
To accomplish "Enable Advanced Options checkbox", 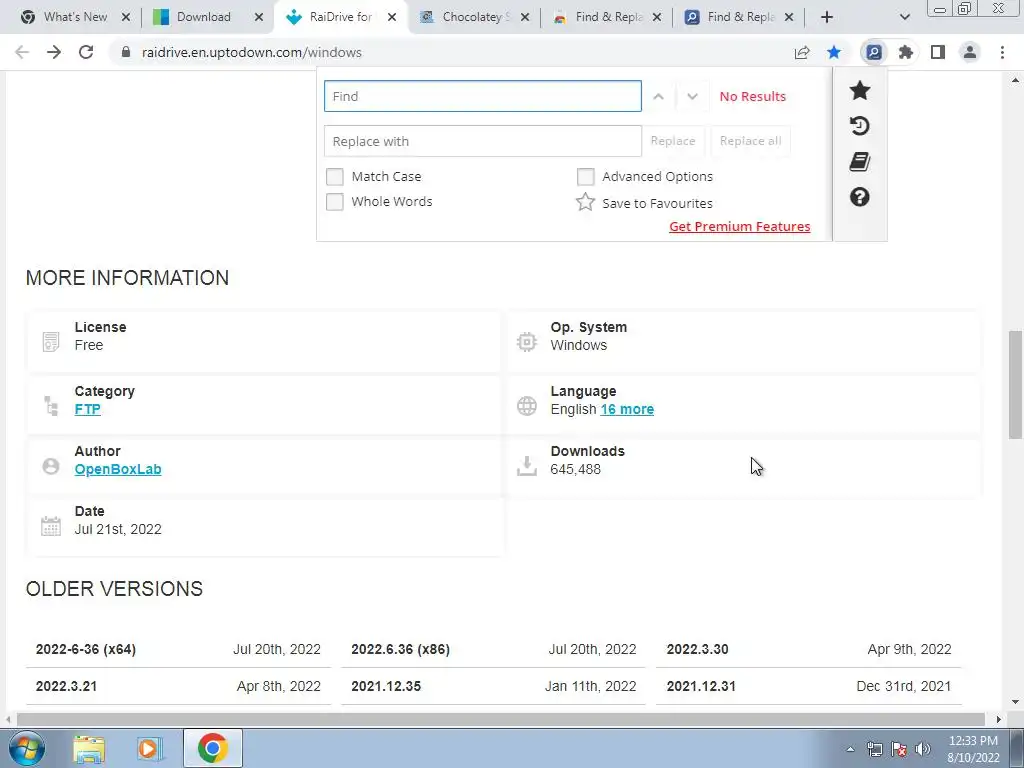I will [586, 176].
